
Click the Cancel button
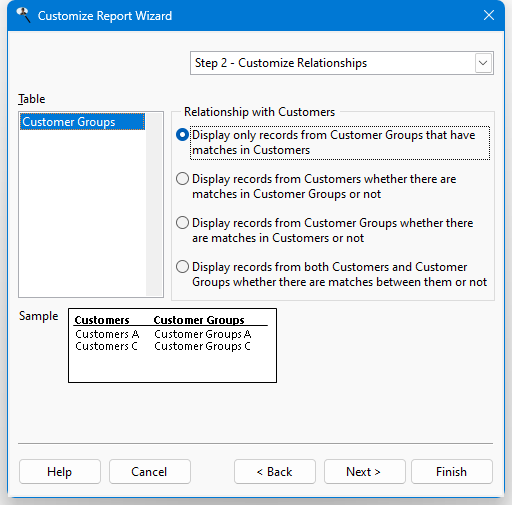[x=150, y=472]
